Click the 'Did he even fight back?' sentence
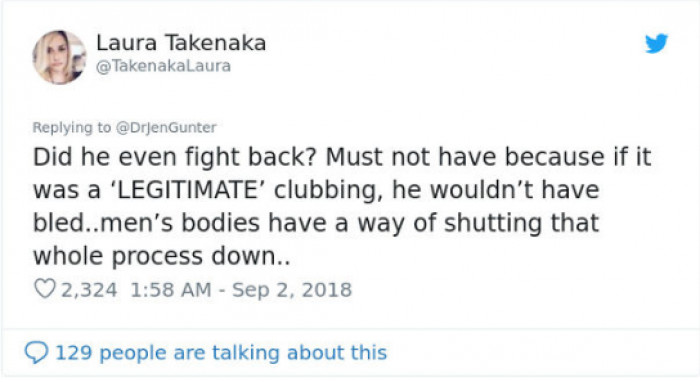Image resolution: width=700 pixels, height=382 pixels. click(175, 158)
